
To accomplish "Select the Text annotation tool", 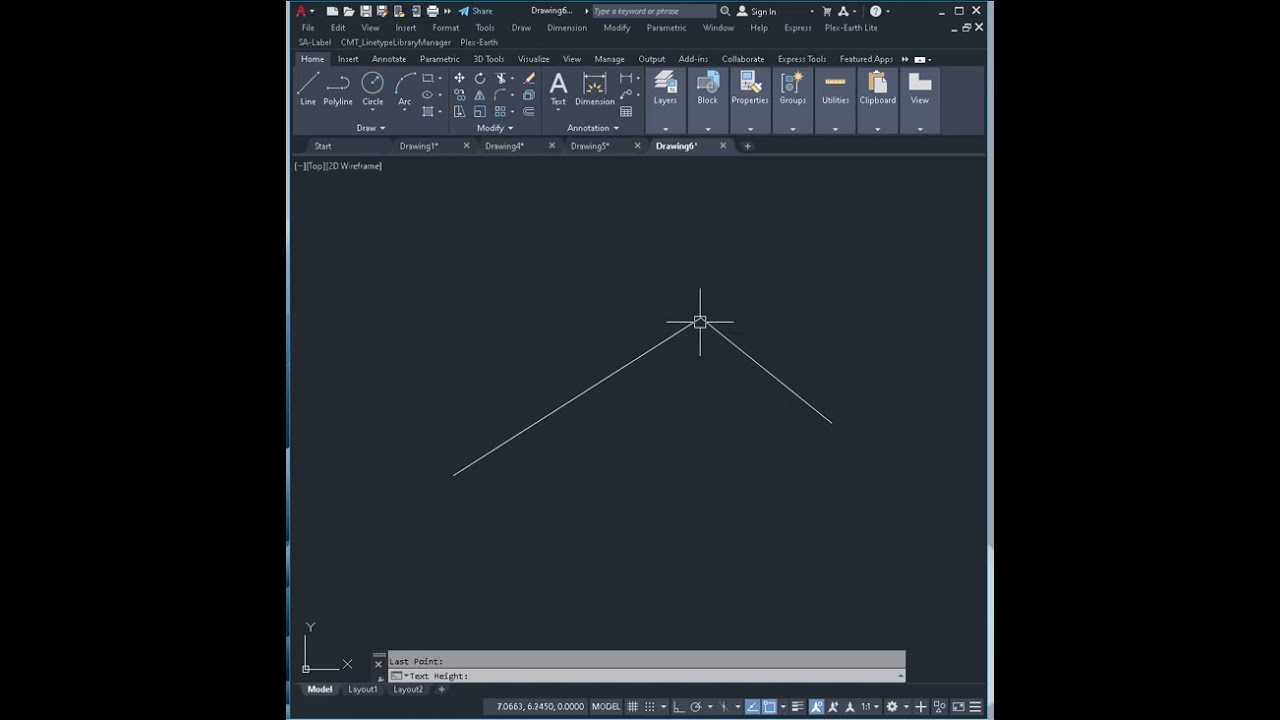I will tap(558, 89).
